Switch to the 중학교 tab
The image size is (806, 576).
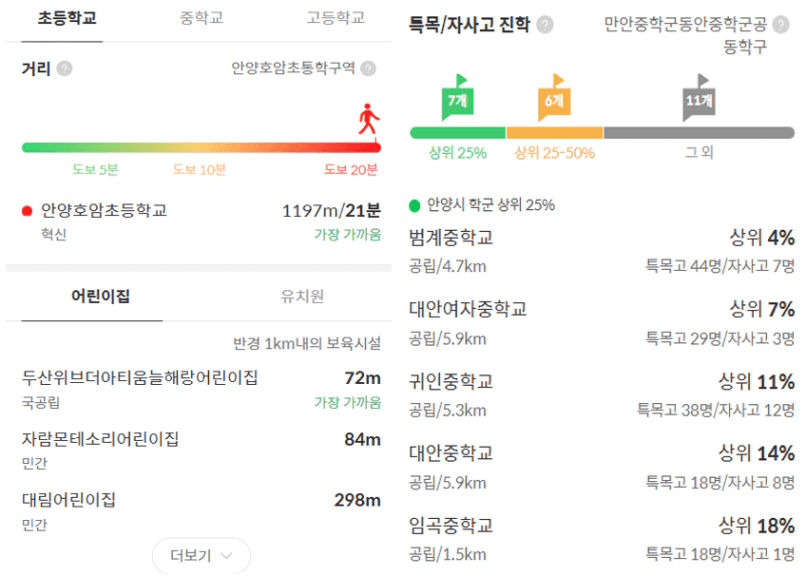click(x=201, y=19)
